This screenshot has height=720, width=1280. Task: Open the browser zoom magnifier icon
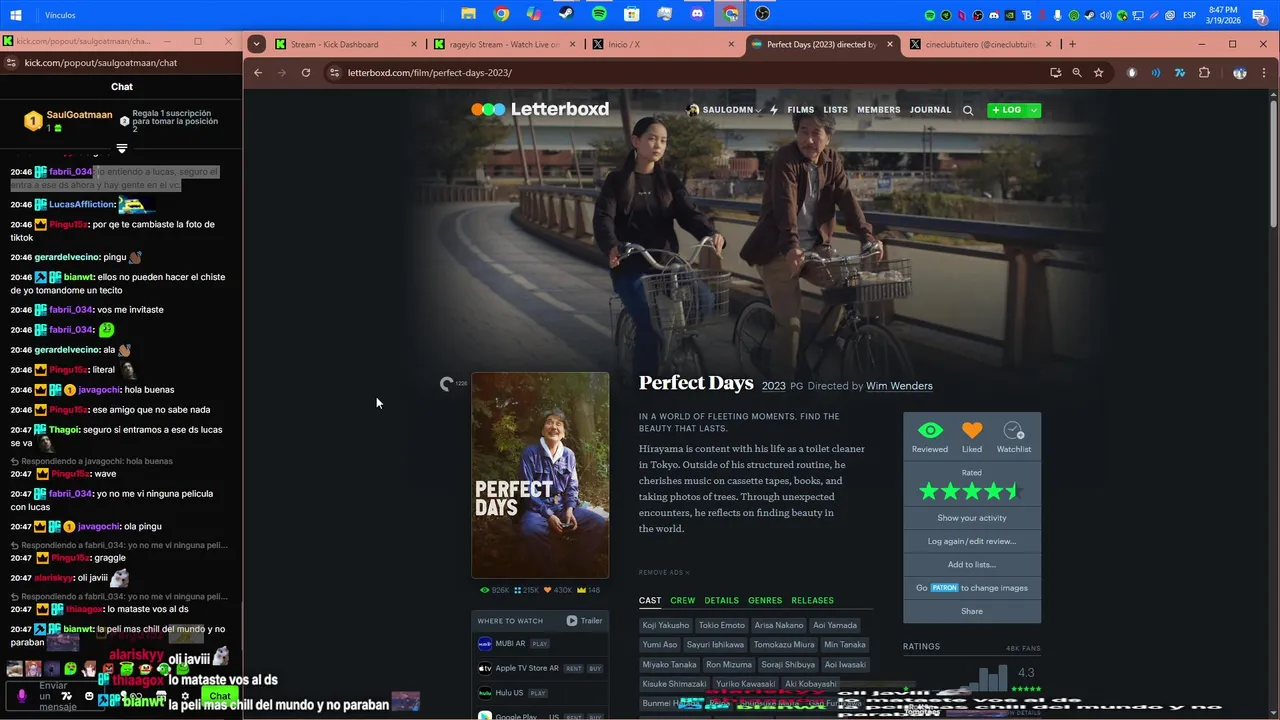coord(1077,73)
